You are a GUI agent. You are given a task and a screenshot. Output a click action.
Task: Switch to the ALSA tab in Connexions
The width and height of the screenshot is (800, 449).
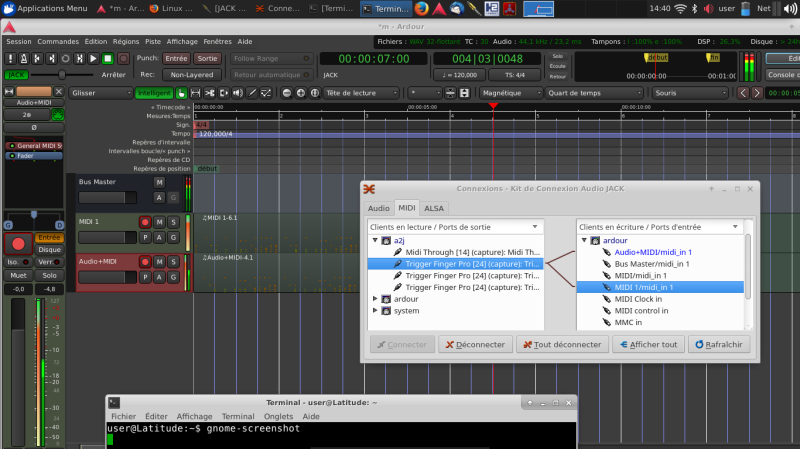434,208
